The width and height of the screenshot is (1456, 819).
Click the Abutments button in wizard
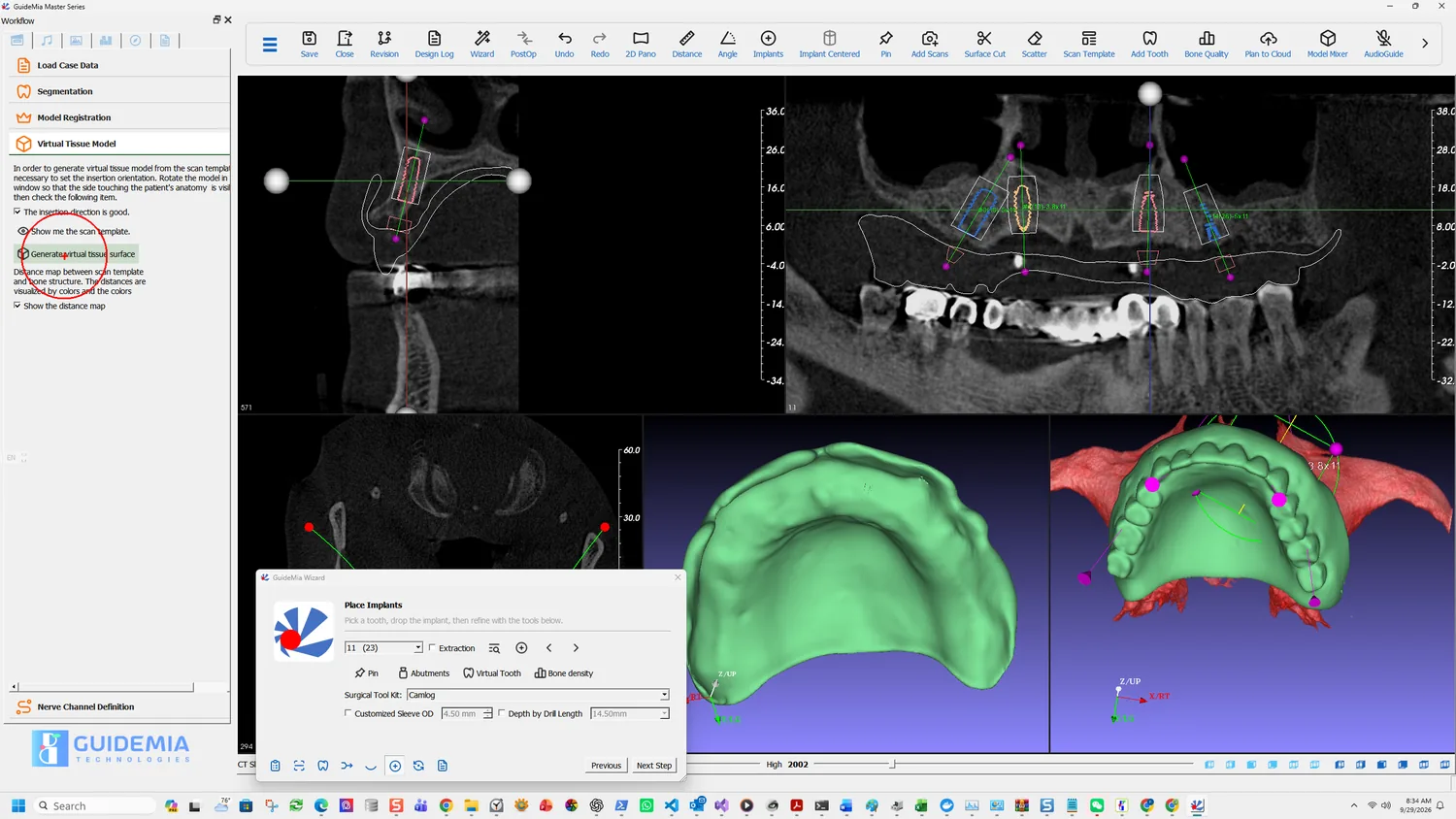pyautogui.click(x=423, y=672)
